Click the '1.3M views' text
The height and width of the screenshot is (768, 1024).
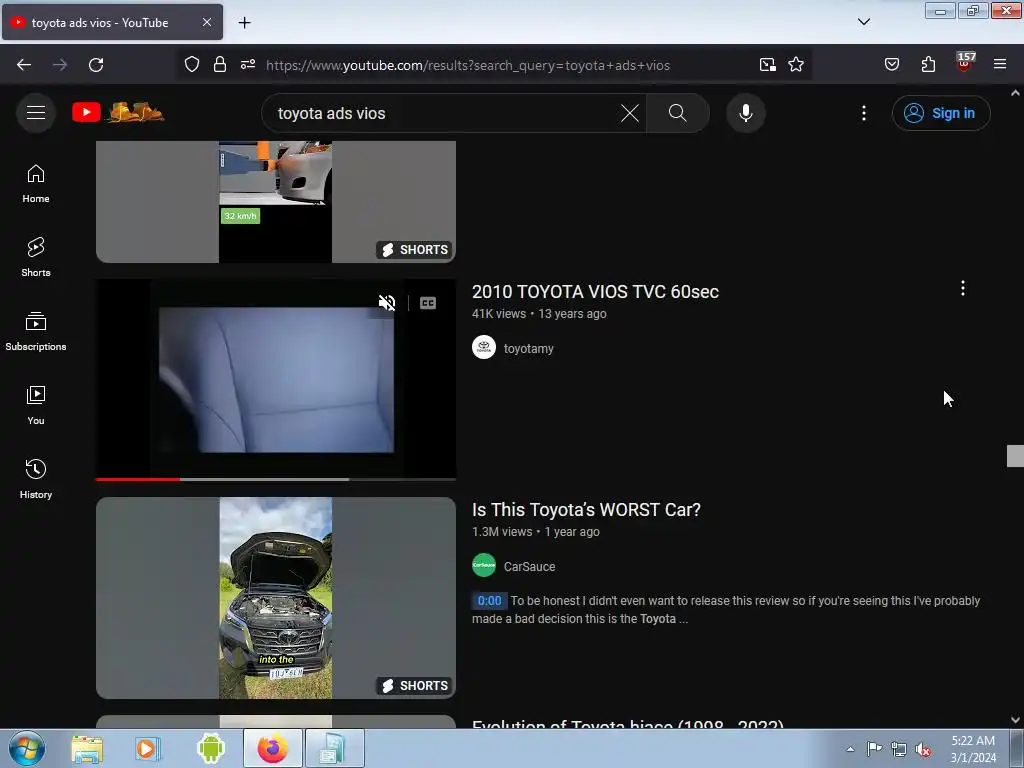coord(502,532)
